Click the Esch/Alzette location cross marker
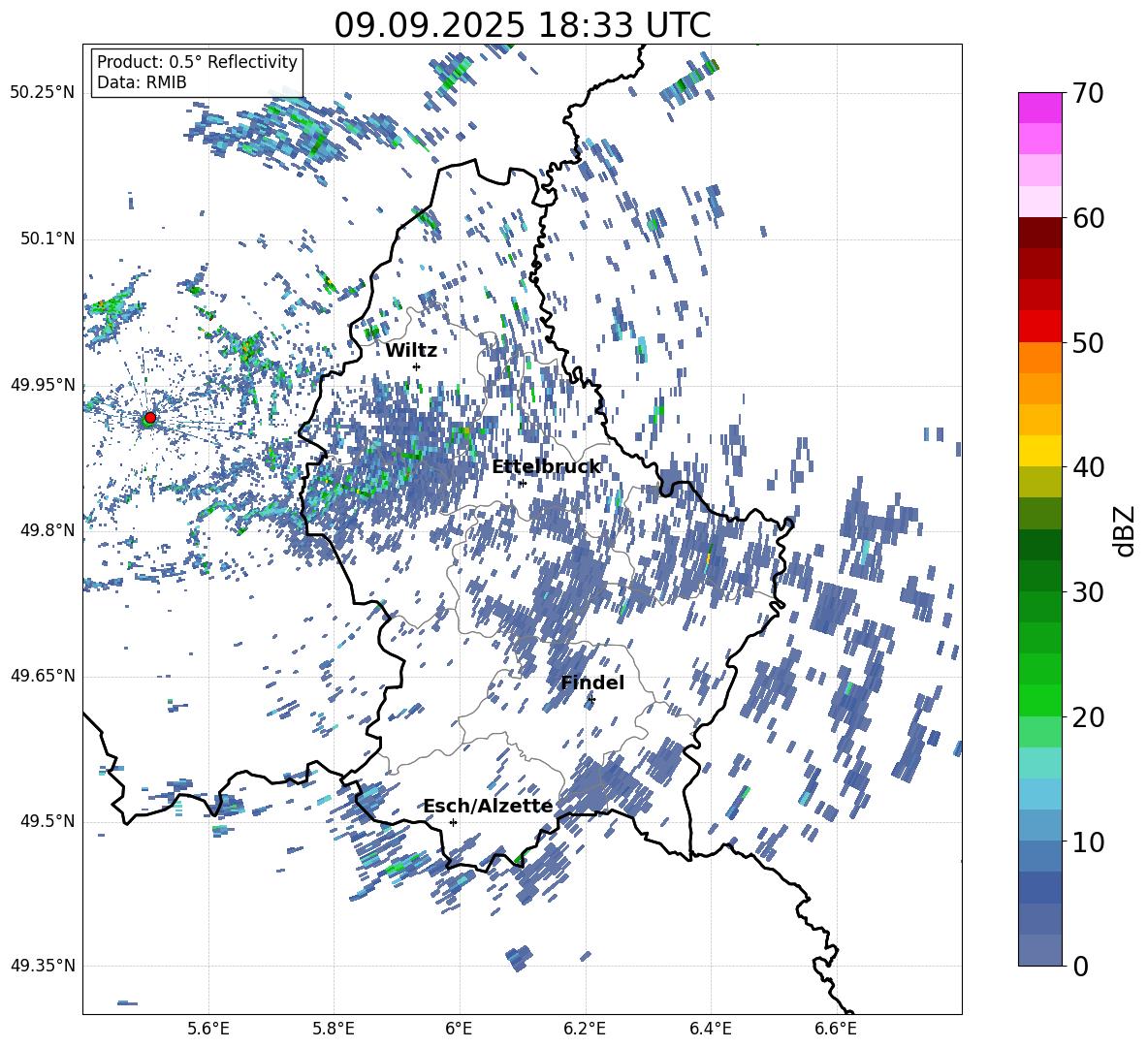1148x1048 pixels. (x=453, y=822)
